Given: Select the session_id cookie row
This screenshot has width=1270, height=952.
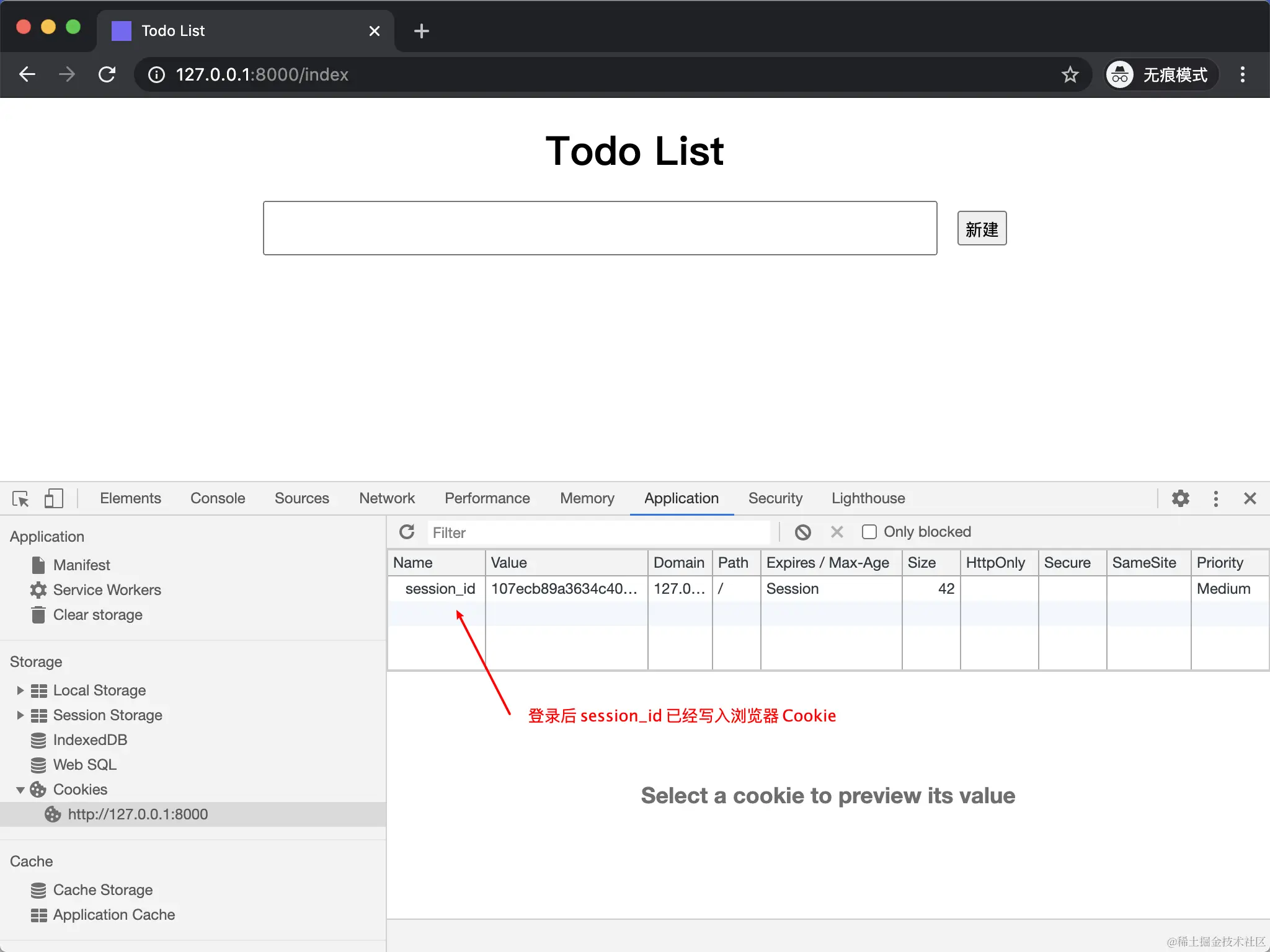Looking at the screenshot, I should (440, 589).
